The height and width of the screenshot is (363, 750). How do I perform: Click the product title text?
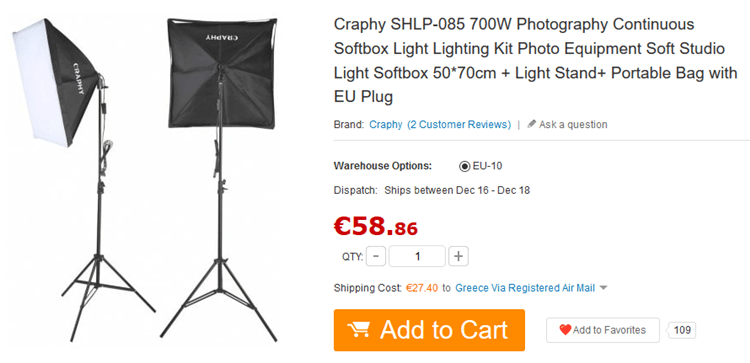pos(535,60)
